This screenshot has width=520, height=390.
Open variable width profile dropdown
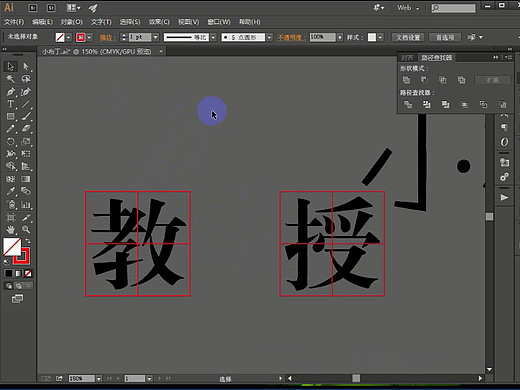(x=213, y=37)
